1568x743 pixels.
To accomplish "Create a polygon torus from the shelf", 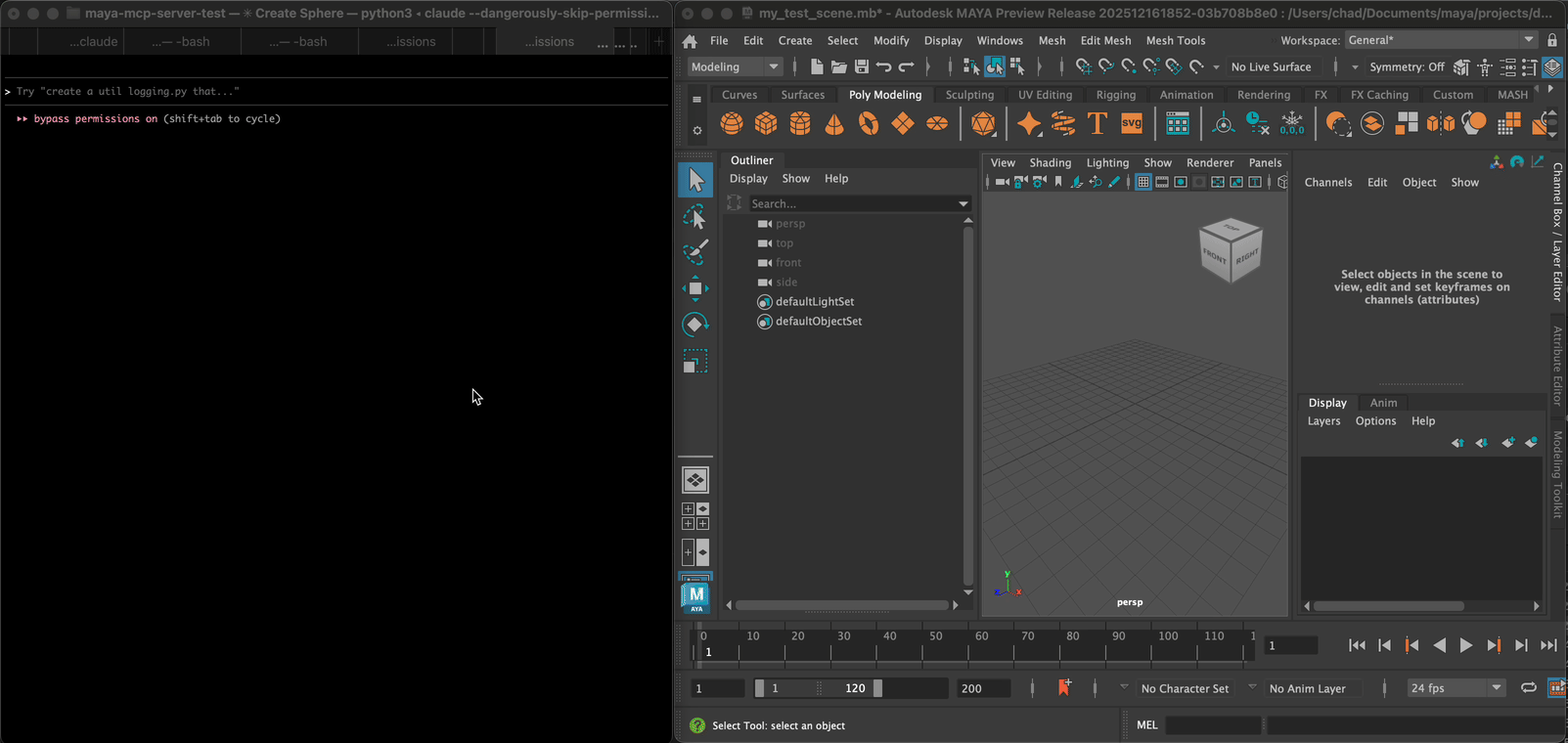I will [x=869, y=124].
